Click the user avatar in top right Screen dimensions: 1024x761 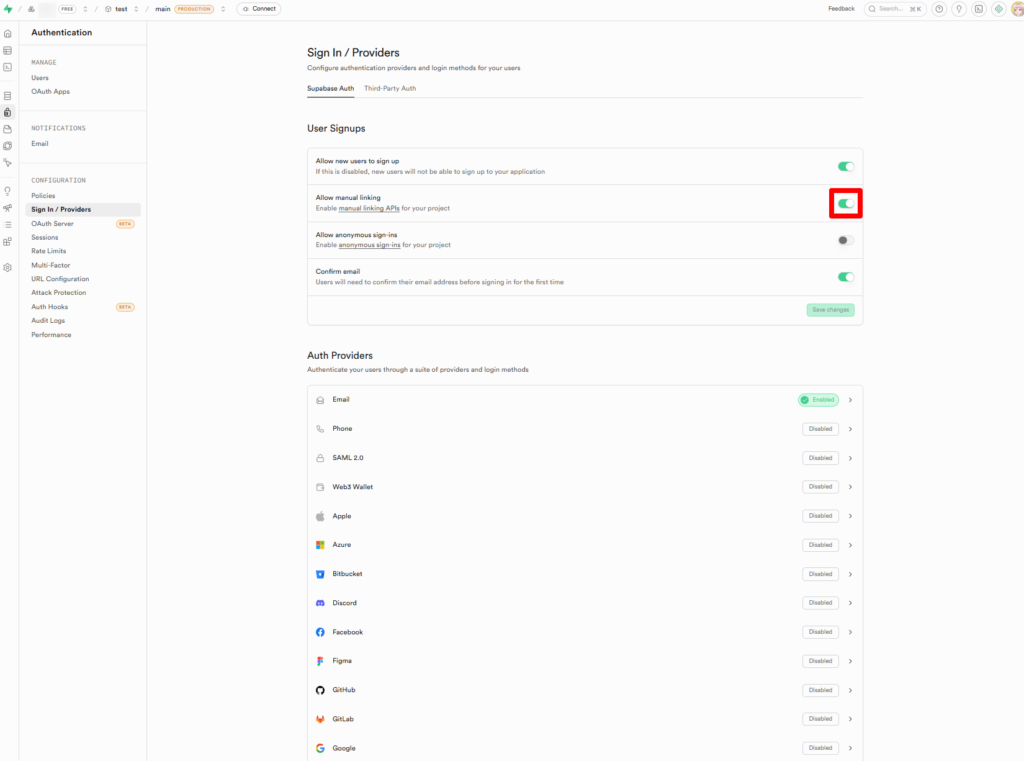[1017, 9]
